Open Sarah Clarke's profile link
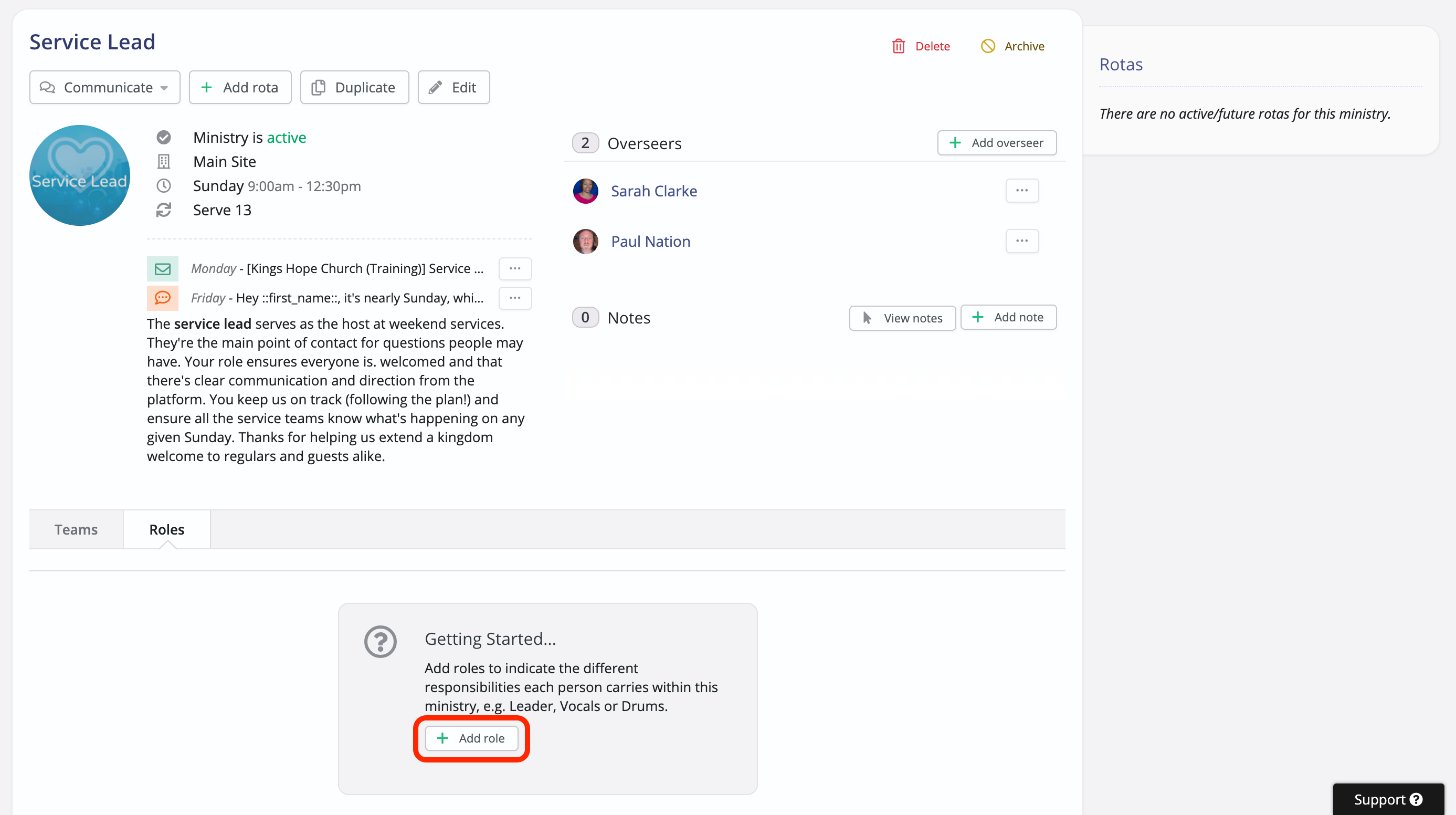1456x815 pixels. (653, 191)
